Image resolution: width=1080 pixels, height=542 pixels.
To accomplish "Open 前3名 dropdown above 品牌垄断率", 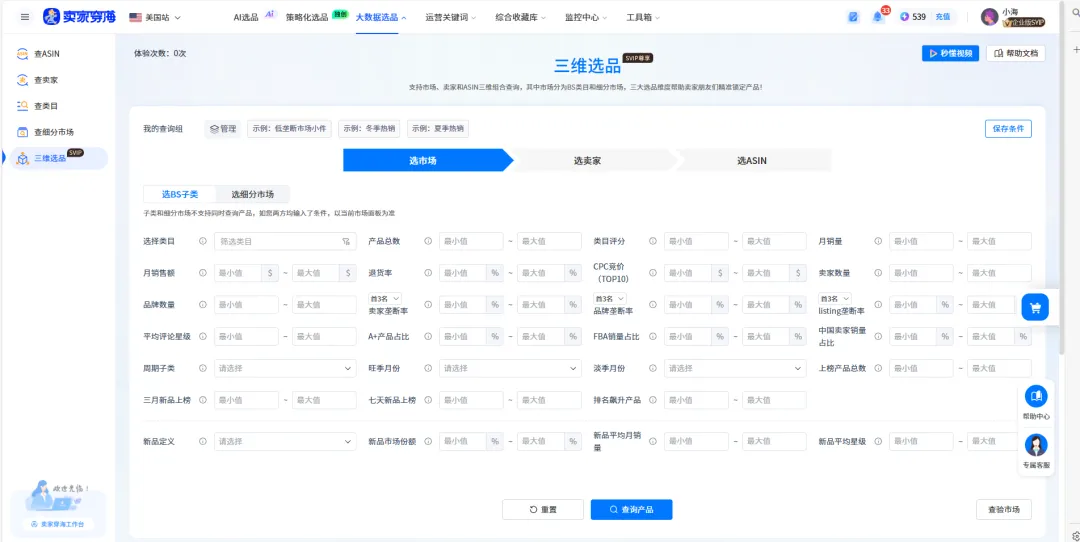I will click(x=610, y=299).
